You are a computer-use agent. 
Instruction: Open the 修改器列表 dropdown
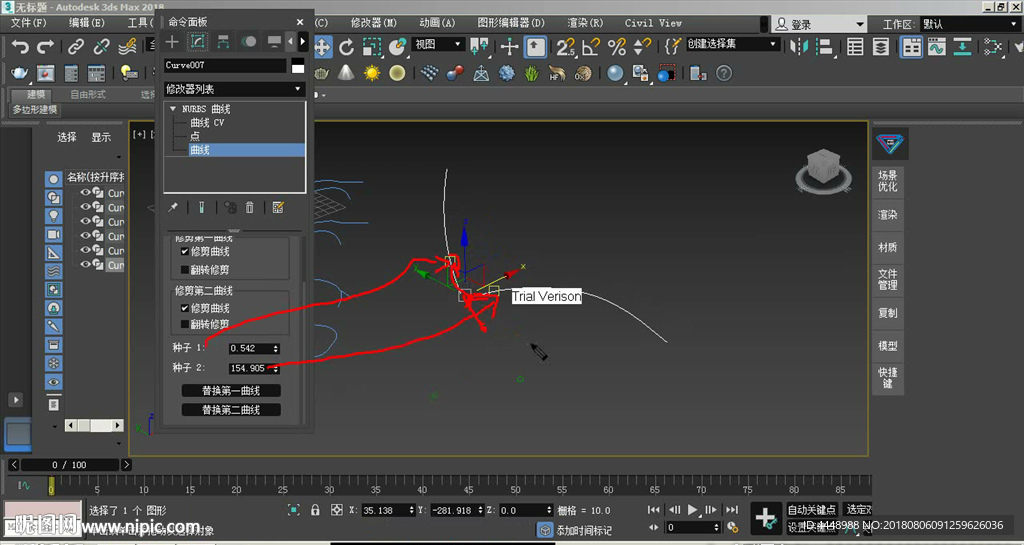point(234,89)
